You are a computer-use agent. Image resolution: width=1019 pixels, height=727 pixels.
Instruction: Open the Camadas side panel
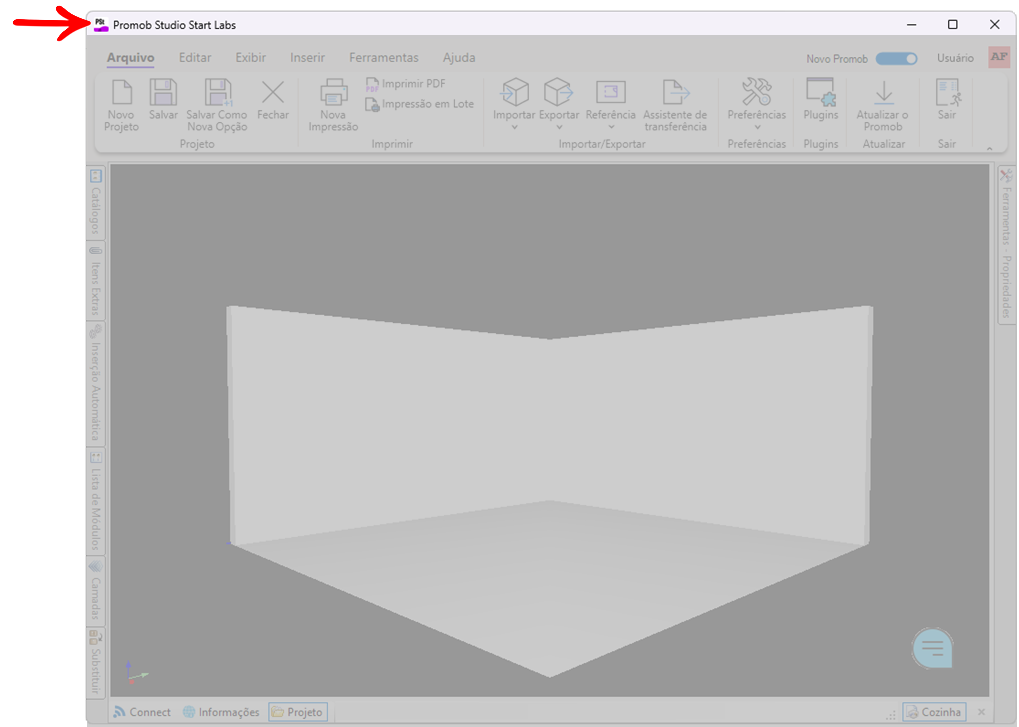pos(96,590)
